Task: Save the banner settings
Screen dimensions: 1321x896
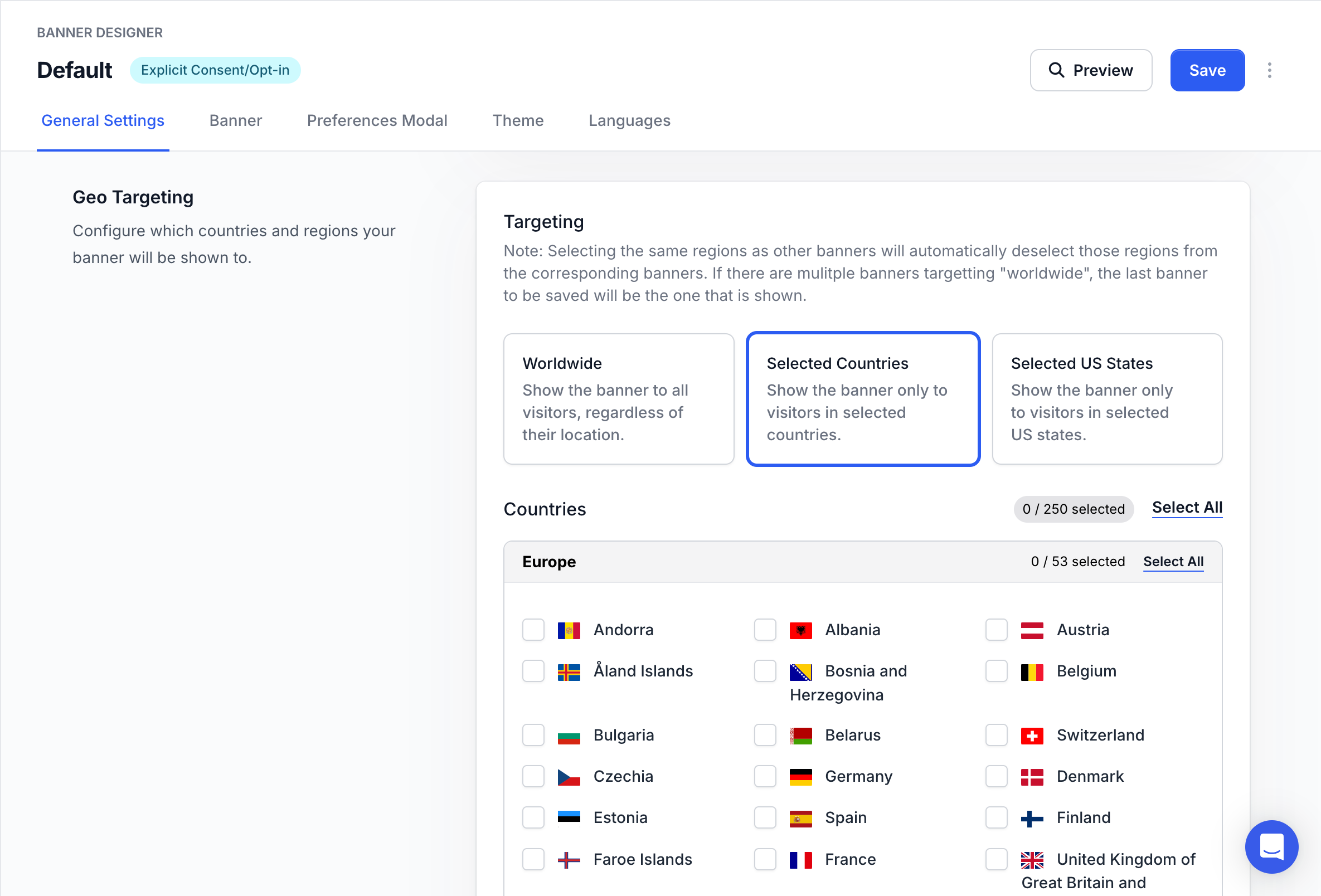Action: (1207, 70)
